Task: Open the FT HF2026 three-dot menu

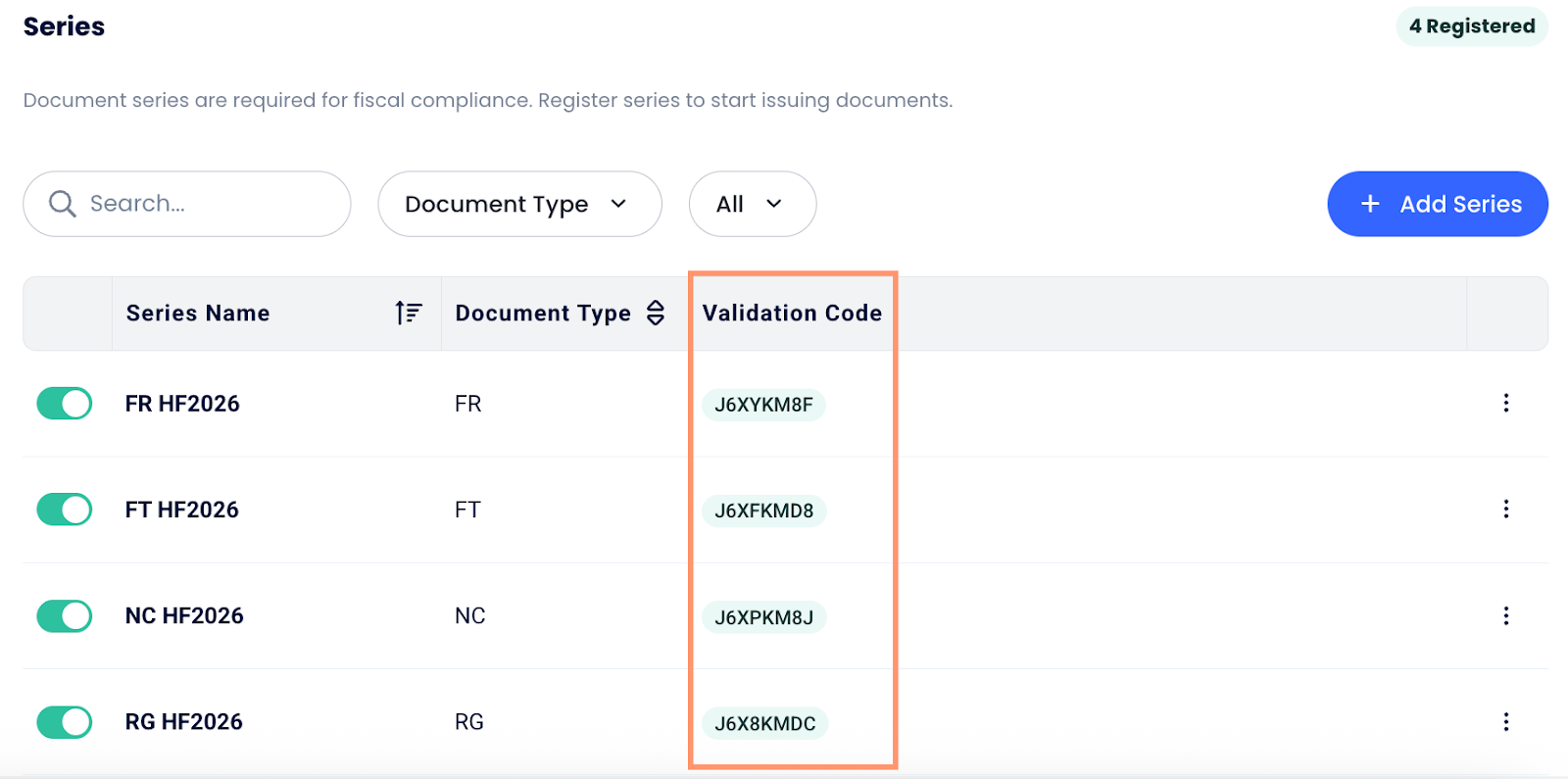Action: click(1505, 509)
